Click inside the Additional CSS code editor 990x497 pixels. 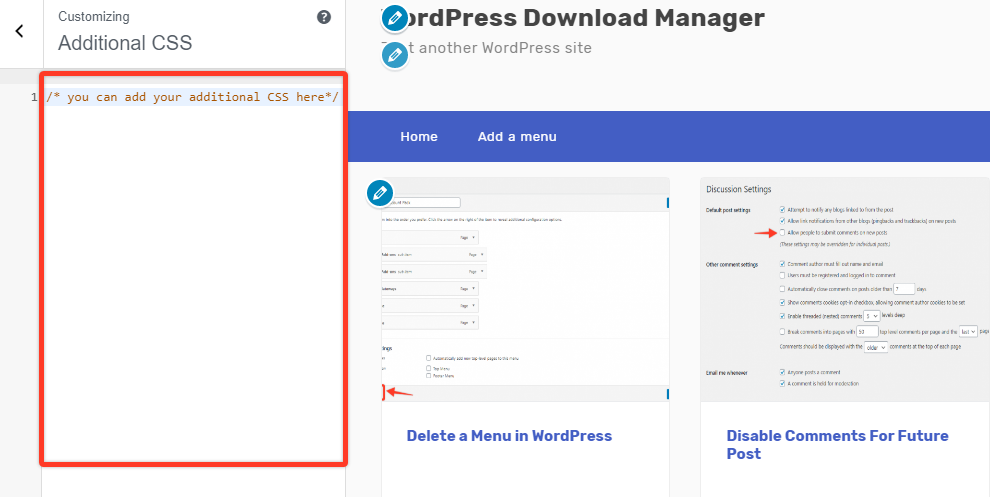(x=194, y=270)
